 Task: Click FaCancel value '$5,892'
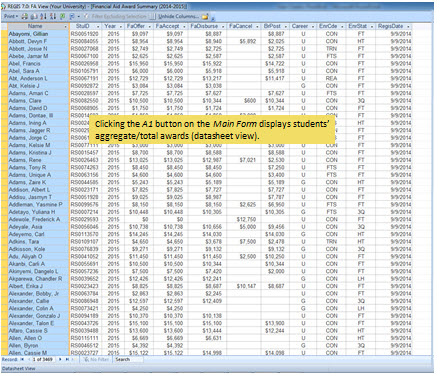(248, 41)
